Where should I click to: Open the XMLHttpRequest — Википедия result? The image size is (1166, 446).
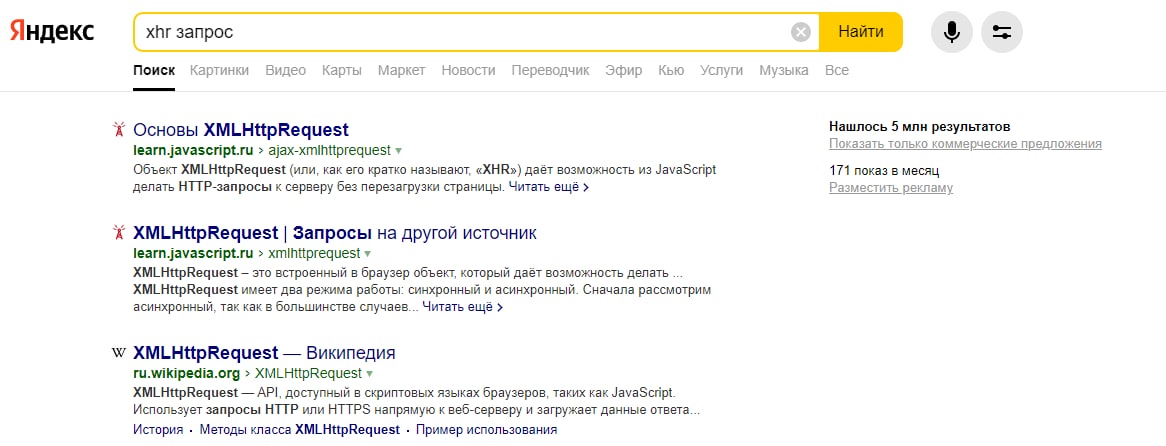coord(264,352)
